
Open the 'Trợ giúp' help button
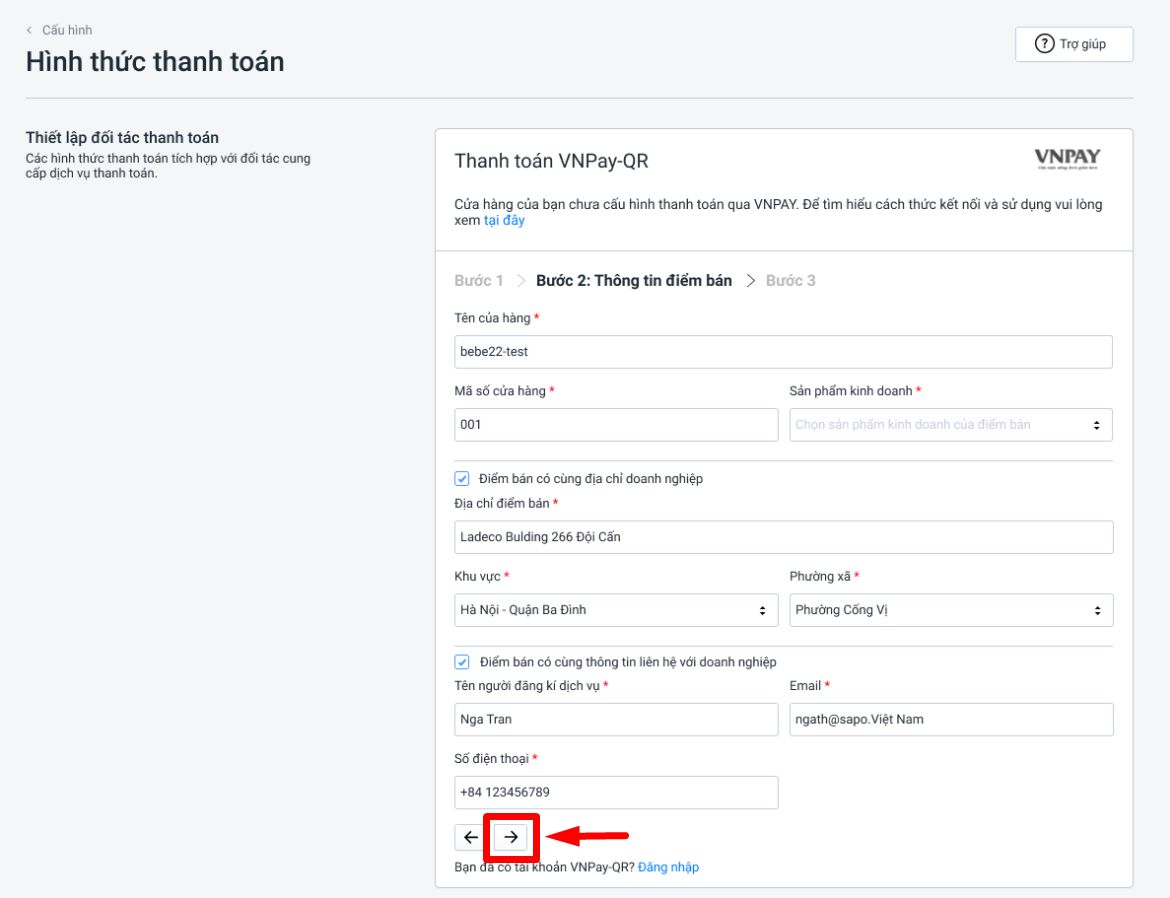click(x=1073, y=44)
